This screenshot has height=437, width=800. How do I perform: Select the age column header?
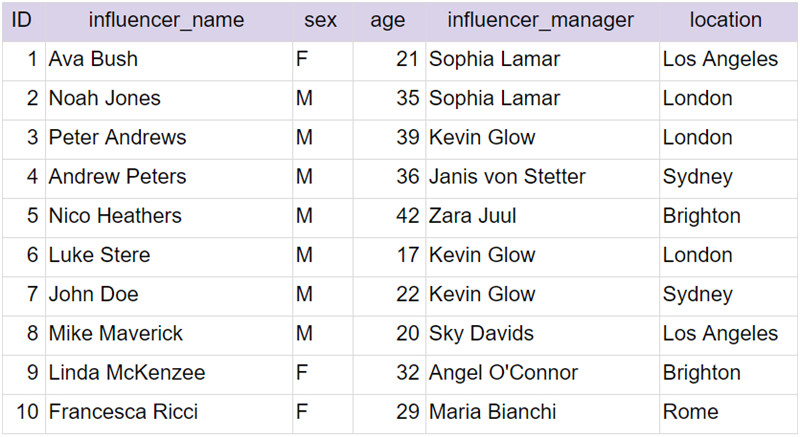pyautogui.click(x=389, y=21)
